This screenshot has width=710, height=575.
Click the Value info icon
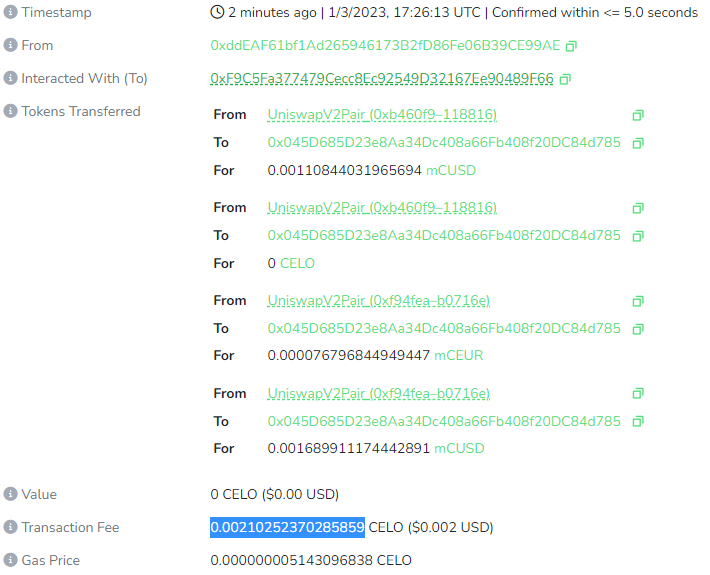10,494
